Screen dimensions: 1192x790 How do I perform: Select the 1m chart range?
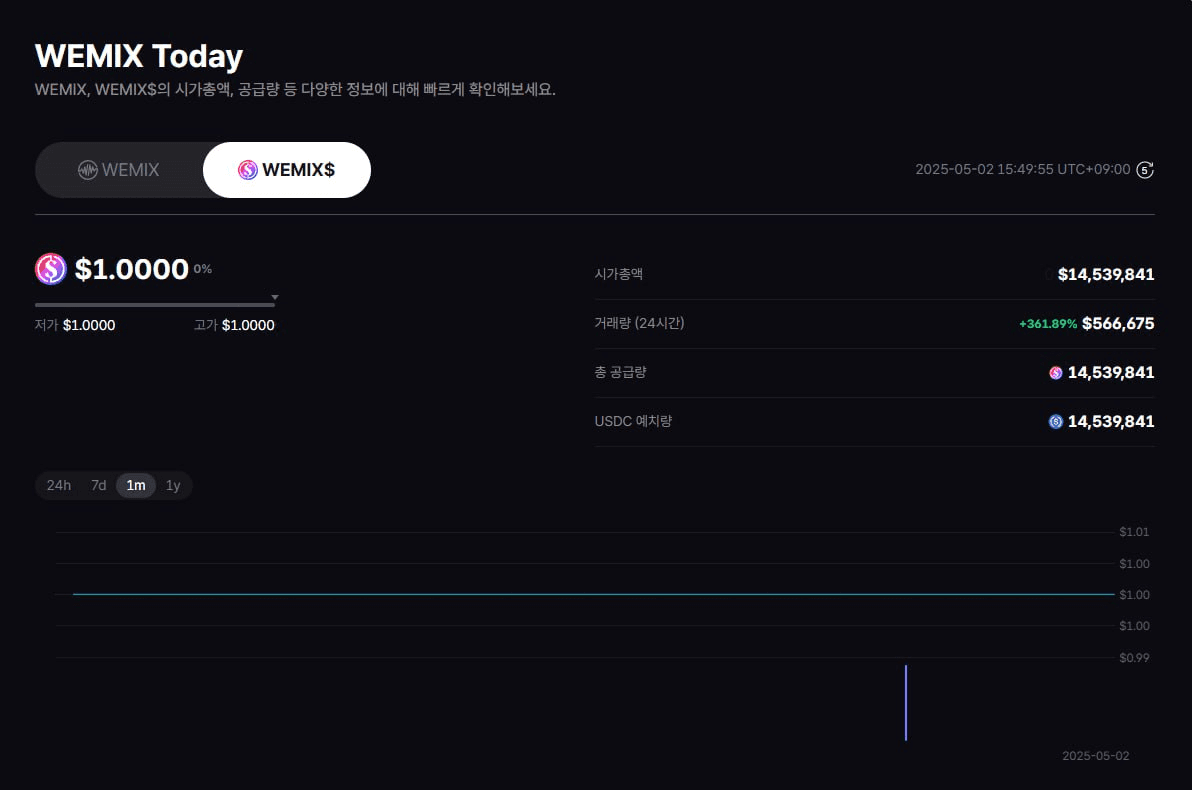point(136,485)
